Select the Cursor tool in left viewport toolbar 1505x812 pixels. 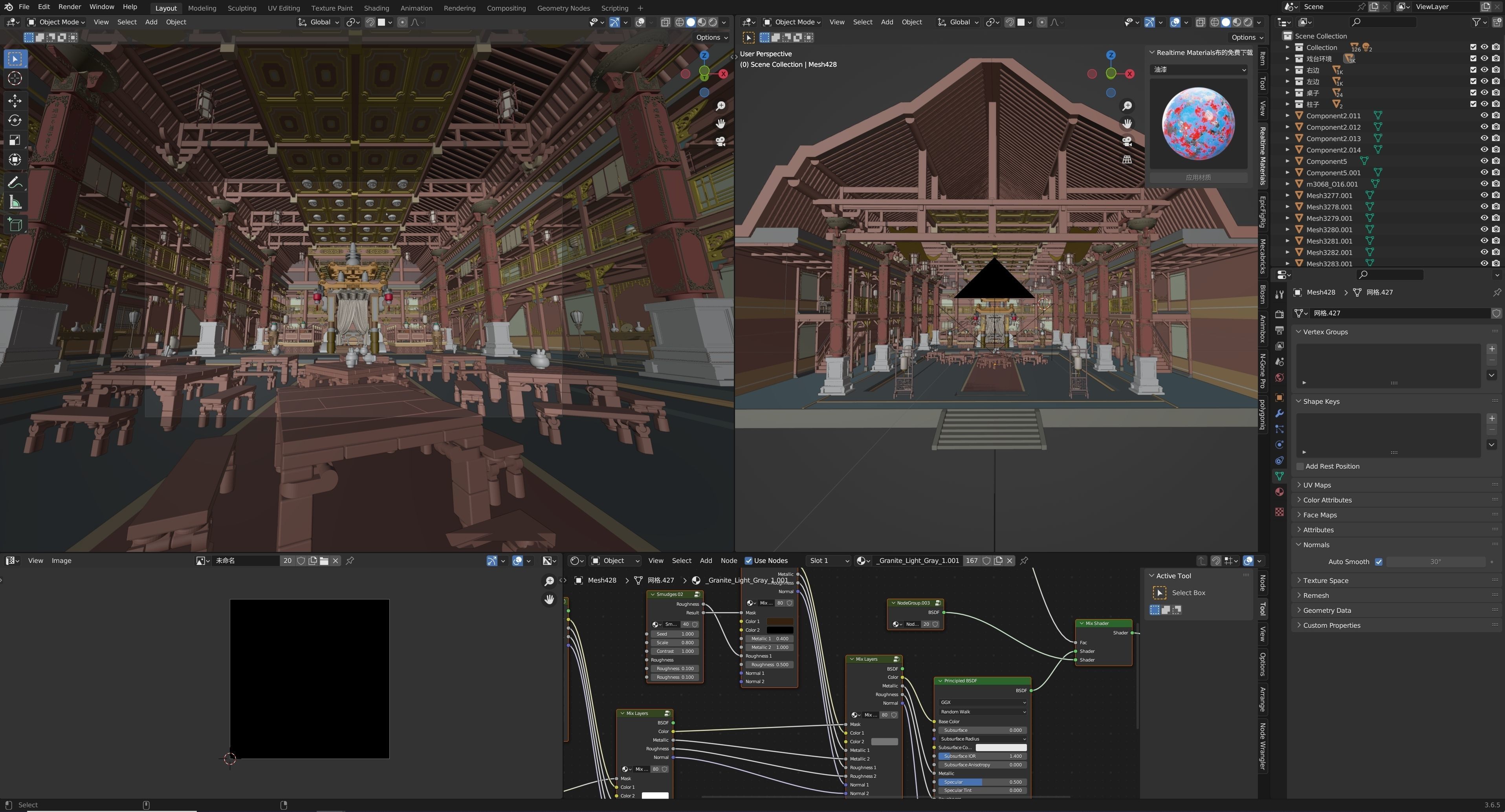(15, 78)
